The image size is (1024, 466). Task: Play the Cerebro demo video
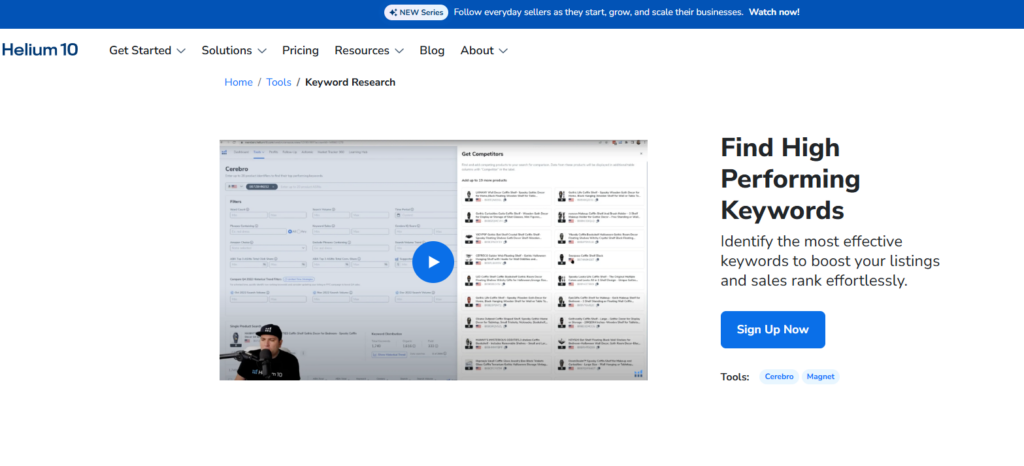[433, 262]
